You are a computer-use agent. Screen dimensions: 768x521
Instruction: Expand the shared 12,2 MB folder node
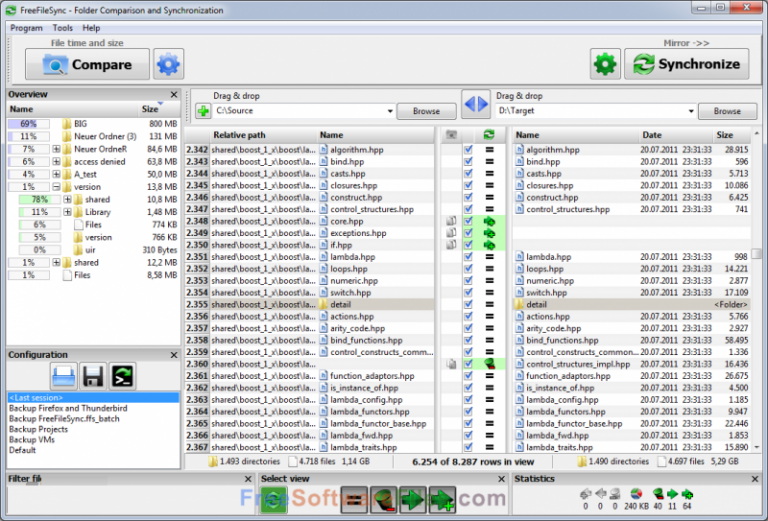tap(56, 262)
